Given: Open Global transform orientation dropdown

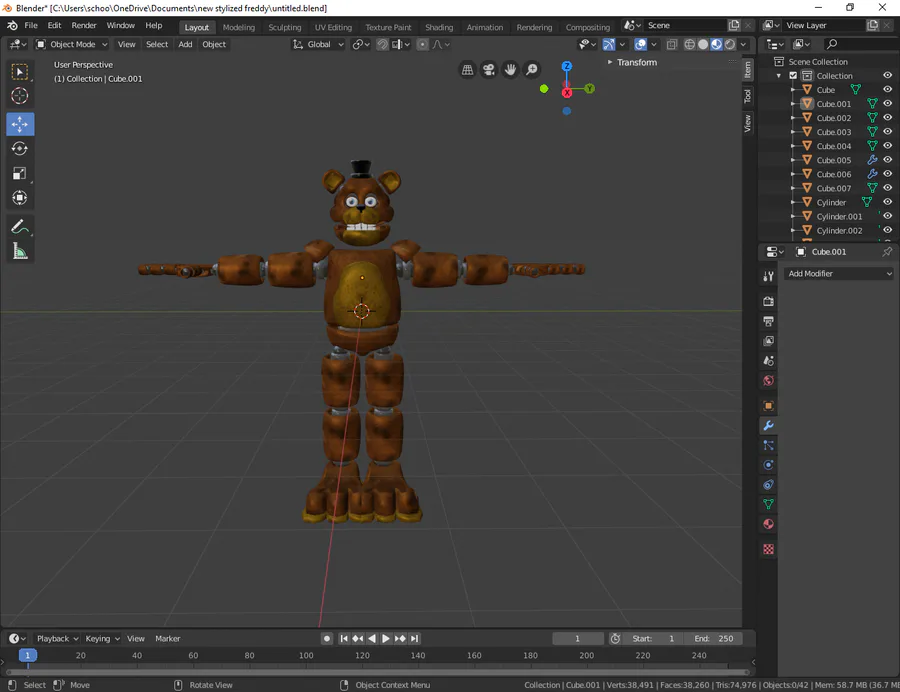Looking at the screenshot, I should tap(319, 44).
